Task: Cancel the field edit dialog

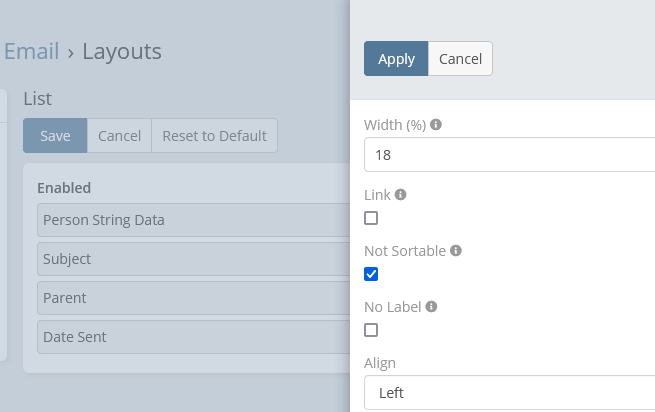Action: (460, 59)
